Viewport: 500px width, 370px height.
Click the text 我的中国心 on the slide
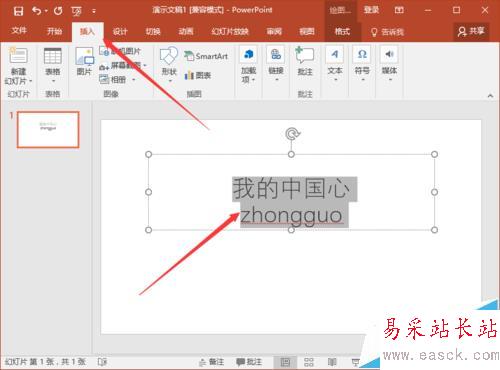[292, 189]
